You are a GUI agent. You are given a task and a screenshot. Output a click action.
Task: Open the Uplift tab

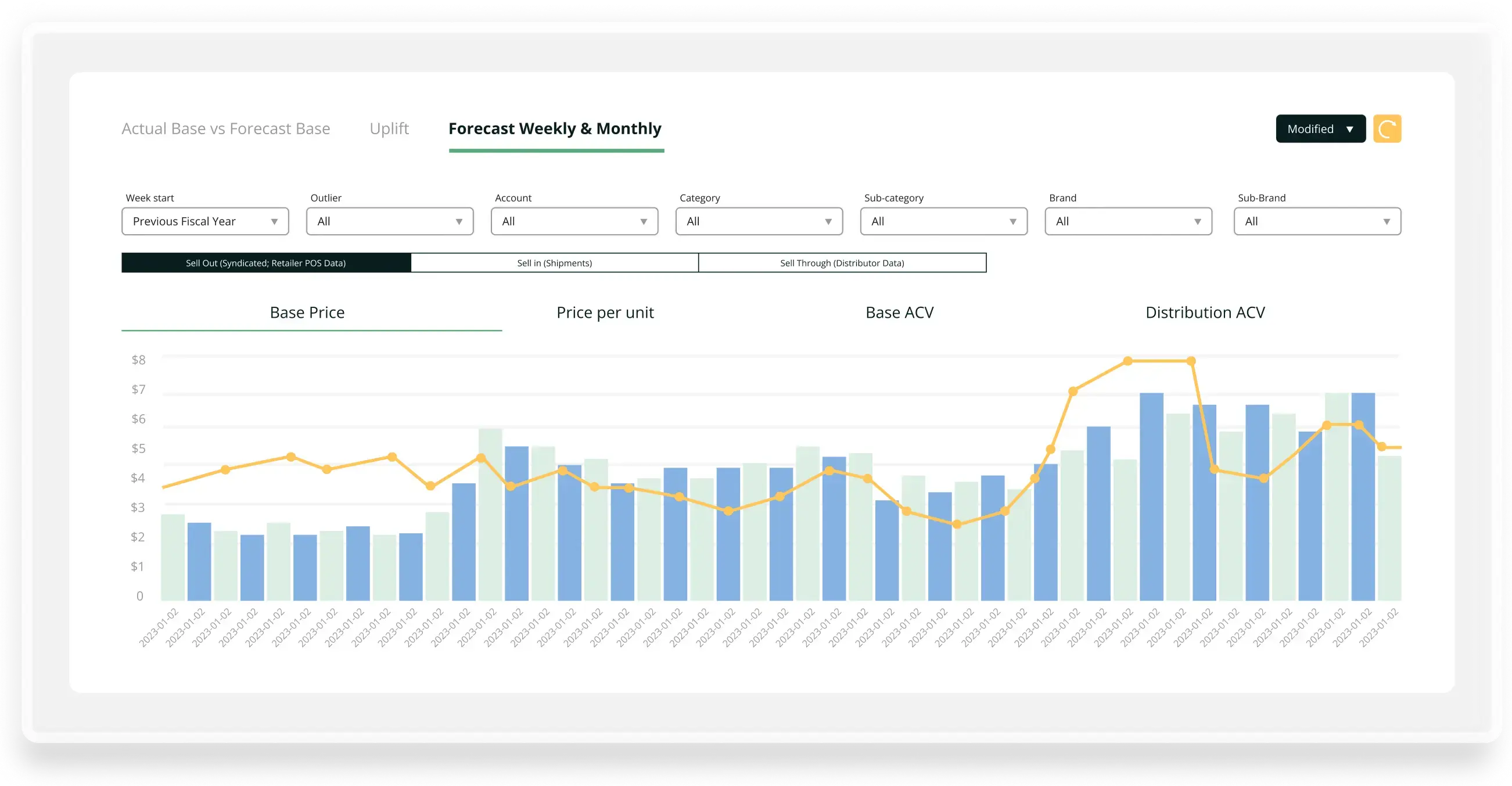[389, 128]
